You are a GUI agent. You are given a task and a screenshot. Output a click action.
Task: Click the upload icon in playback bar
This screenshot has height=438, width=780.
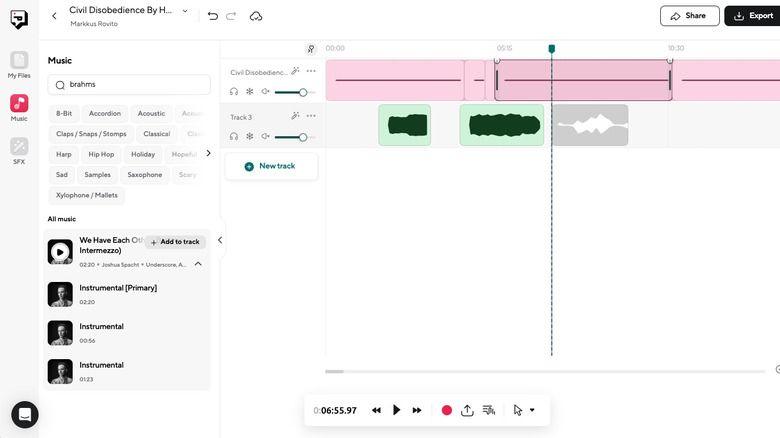pos(467,410)
